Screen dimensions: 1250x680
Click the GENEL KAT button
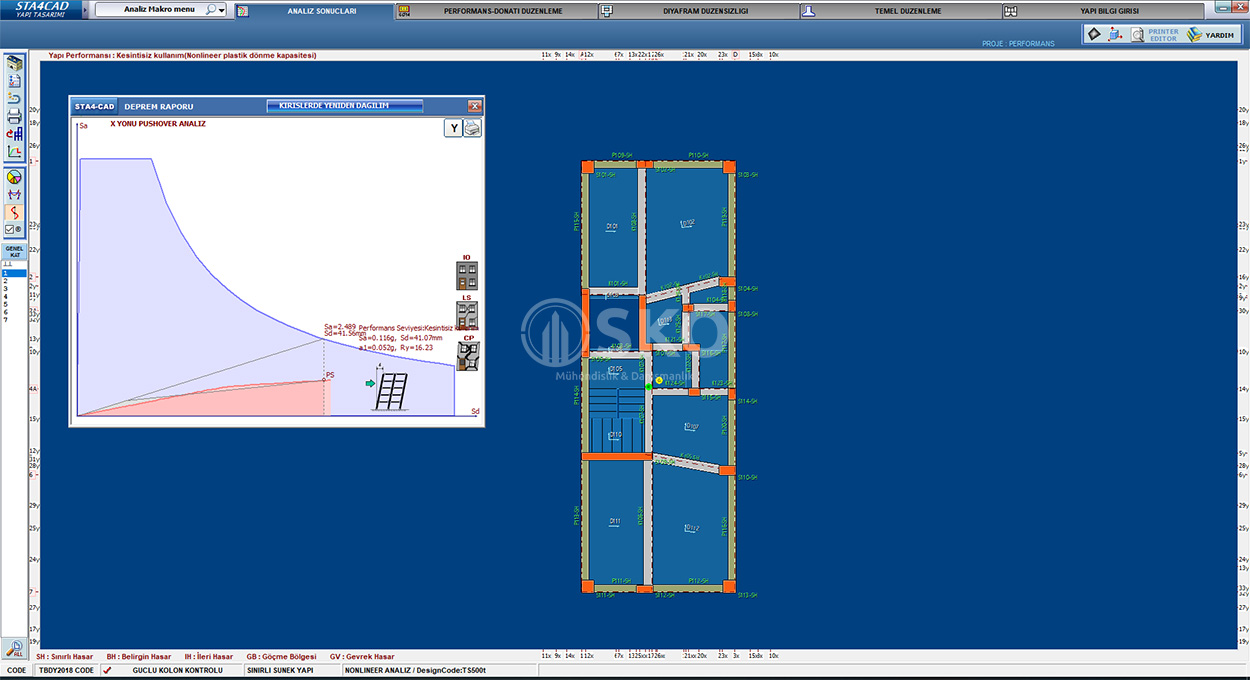coord(14,251)
